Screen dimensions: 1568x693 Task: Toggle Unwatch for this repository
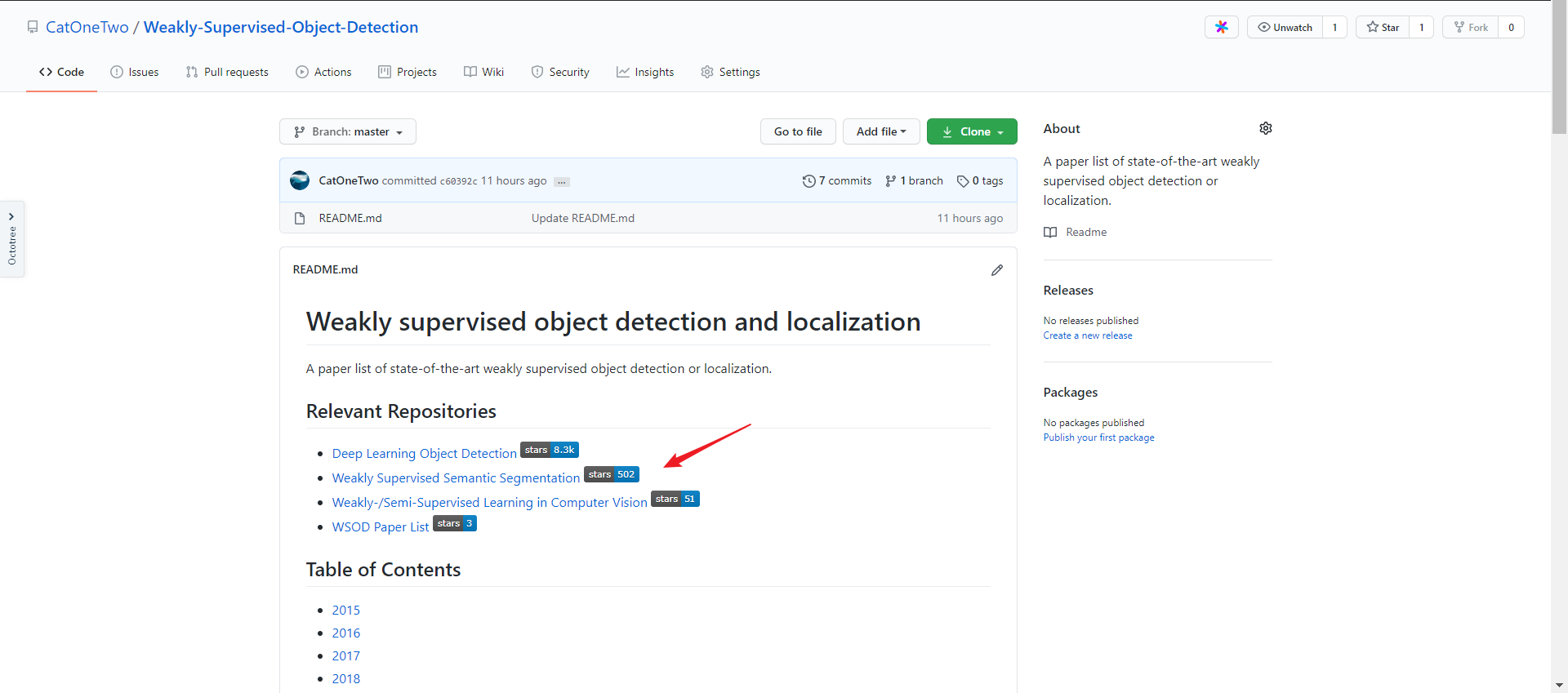(1285, 27)
